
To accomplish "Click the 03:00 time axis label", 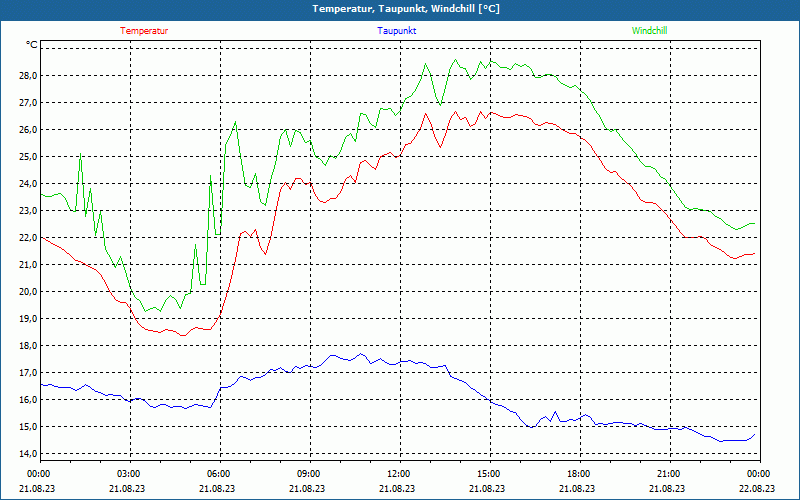I will (128, 474).
